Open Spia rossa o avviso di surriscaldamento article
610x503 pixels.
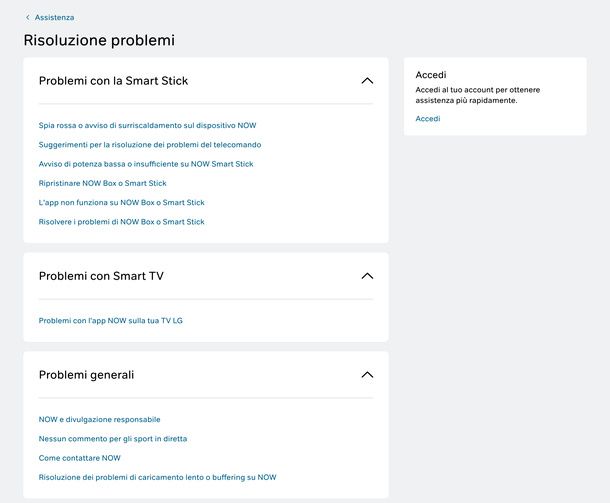147,125
